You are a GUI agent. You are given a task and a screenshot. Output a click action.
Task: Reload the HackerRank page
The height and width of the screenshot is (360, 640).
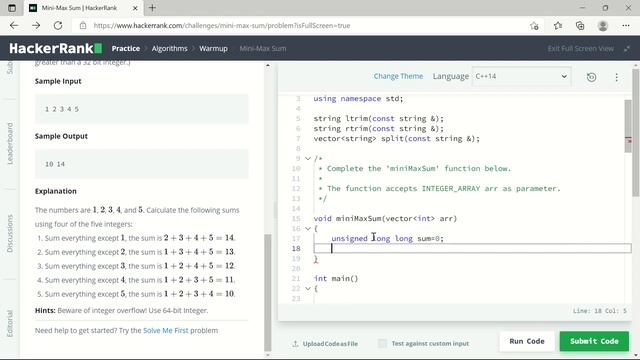point(58,25)
